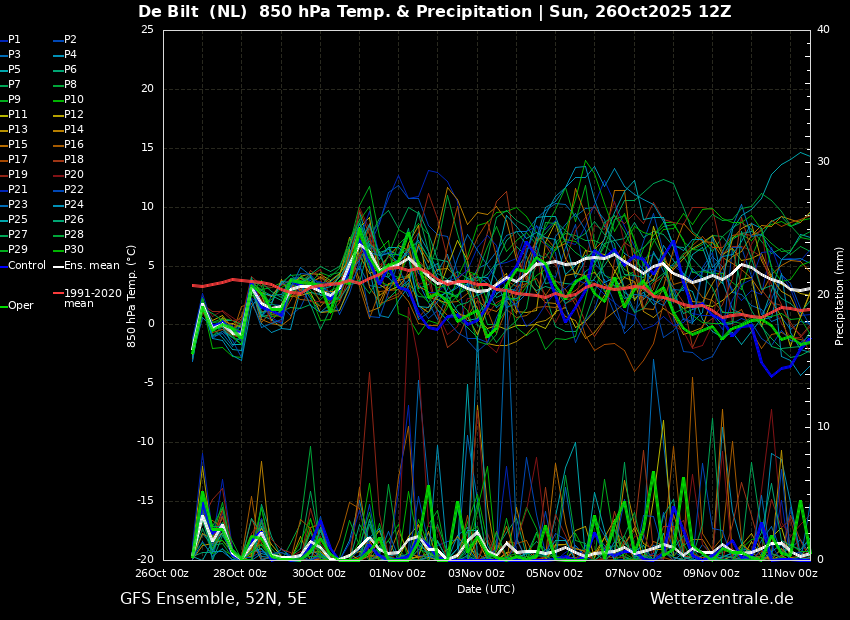Select the P30 legend label
This screenshot has height=620, width=850.
click(68, 249)
